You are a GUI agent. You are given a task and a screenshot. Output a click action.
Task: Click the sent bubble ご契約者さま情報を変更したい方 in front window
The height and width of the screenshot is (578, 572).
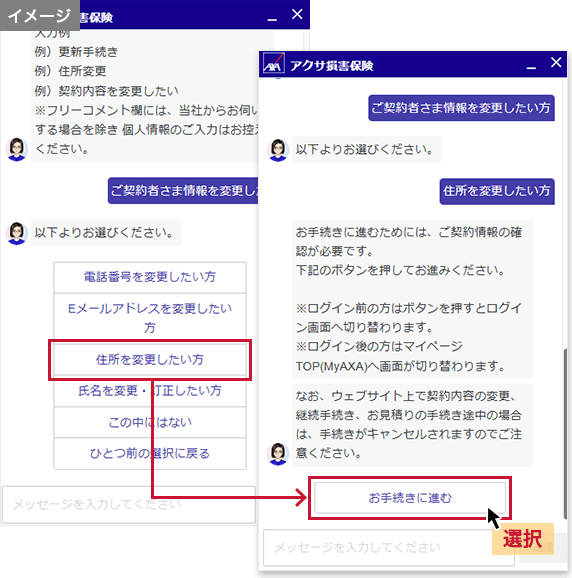point(461,108)
